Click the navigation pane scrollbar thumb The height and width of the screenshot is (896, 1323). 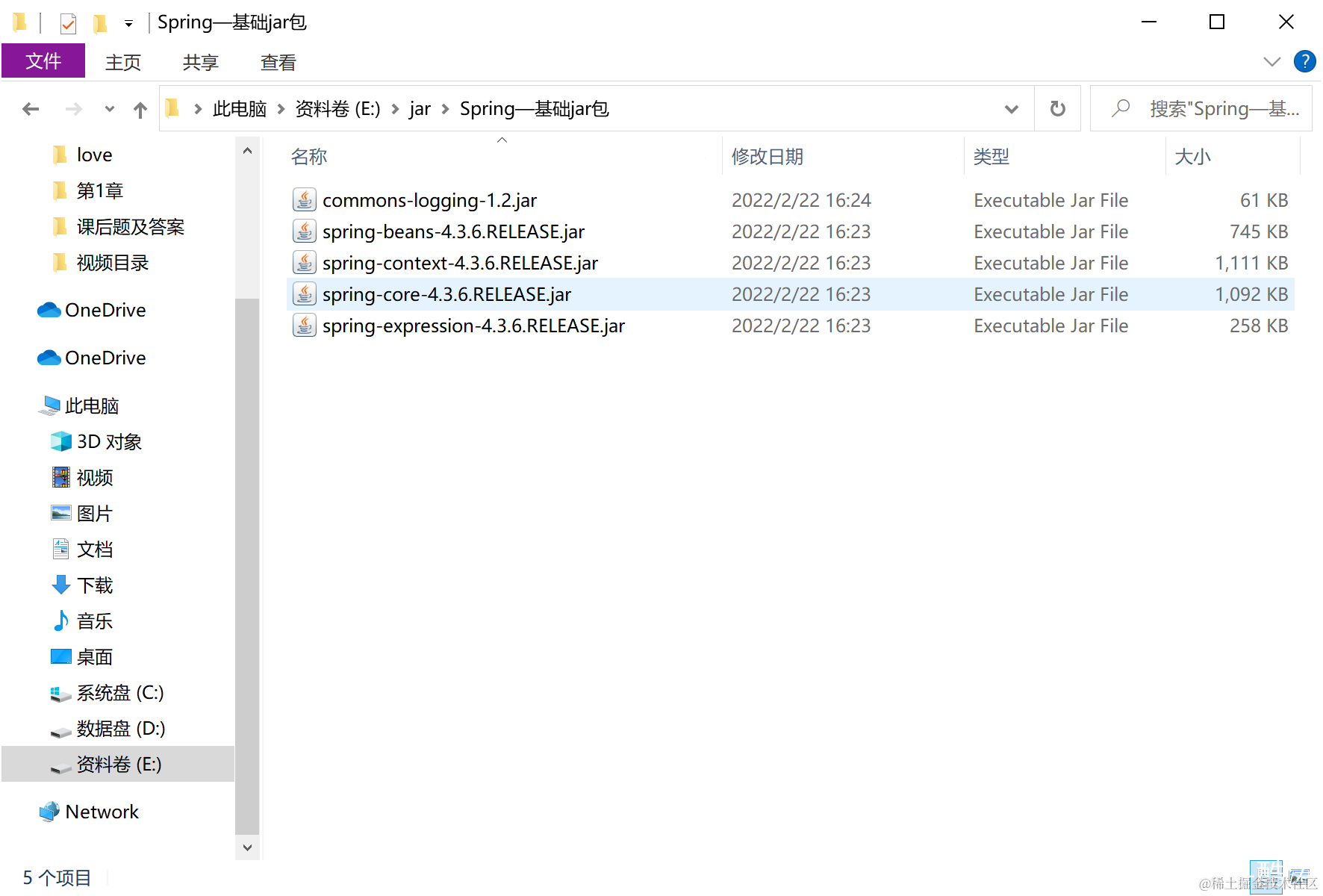tap(247, 567)
